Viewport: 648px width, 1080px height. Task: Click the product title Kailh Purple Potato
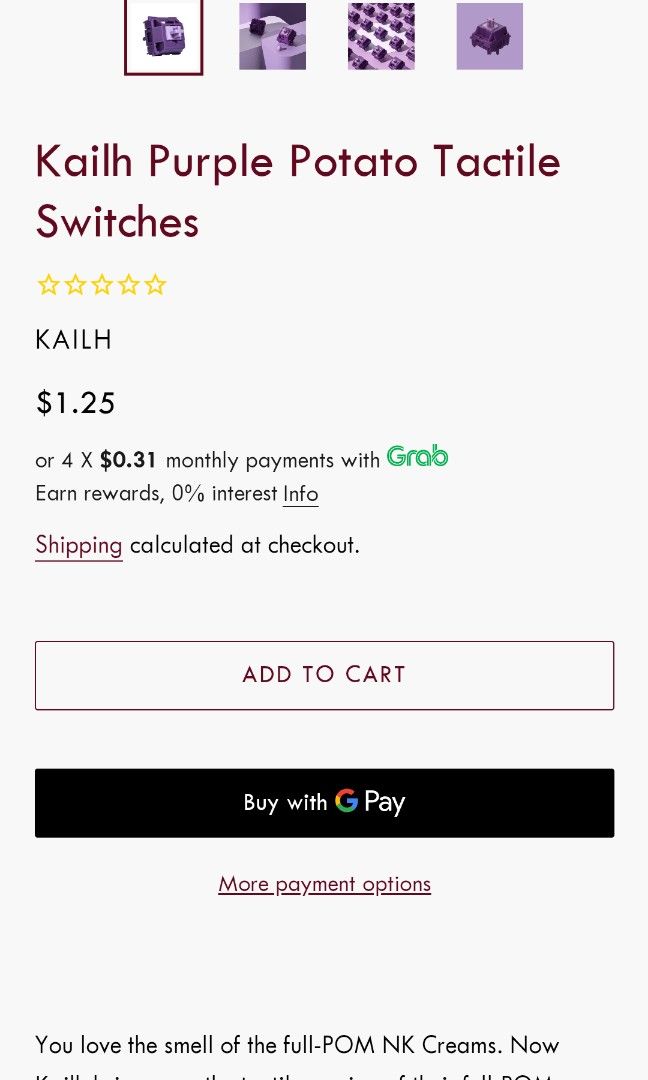pyautogui.click(x=296, y=161)
